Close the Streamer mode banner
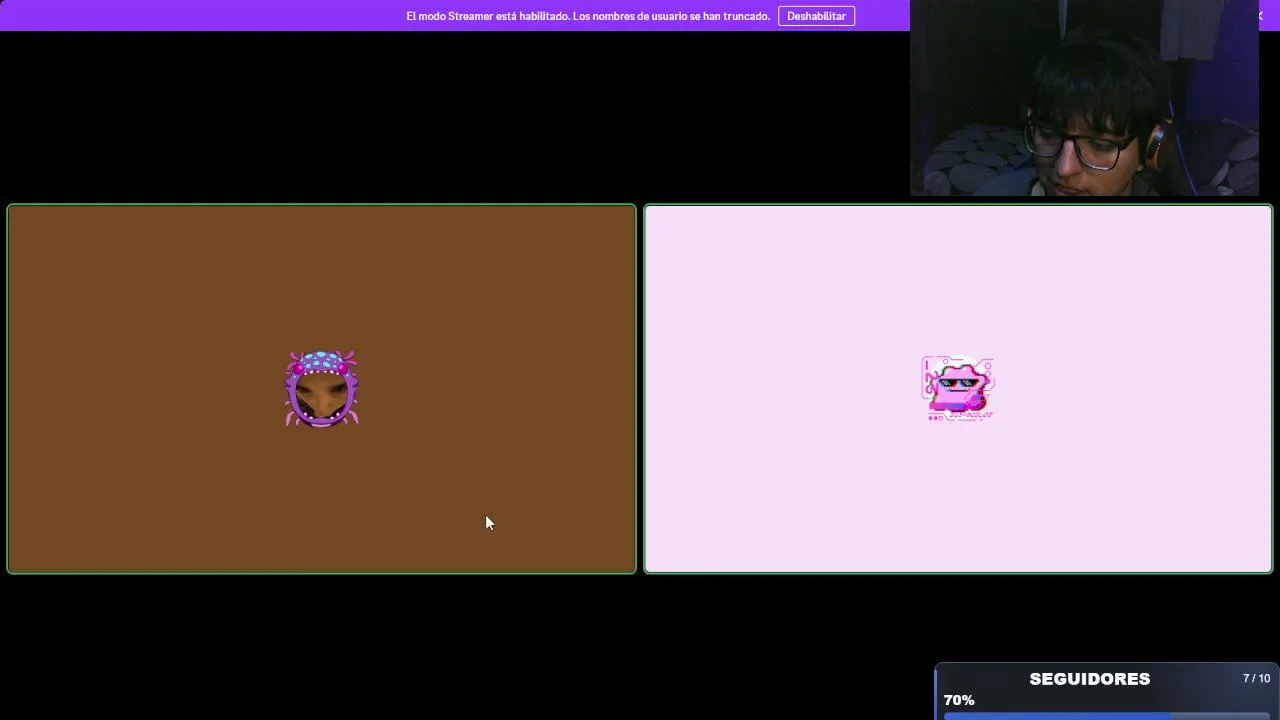The width and height of the screenshot is (1280, 720). [x=1260, y=16]
